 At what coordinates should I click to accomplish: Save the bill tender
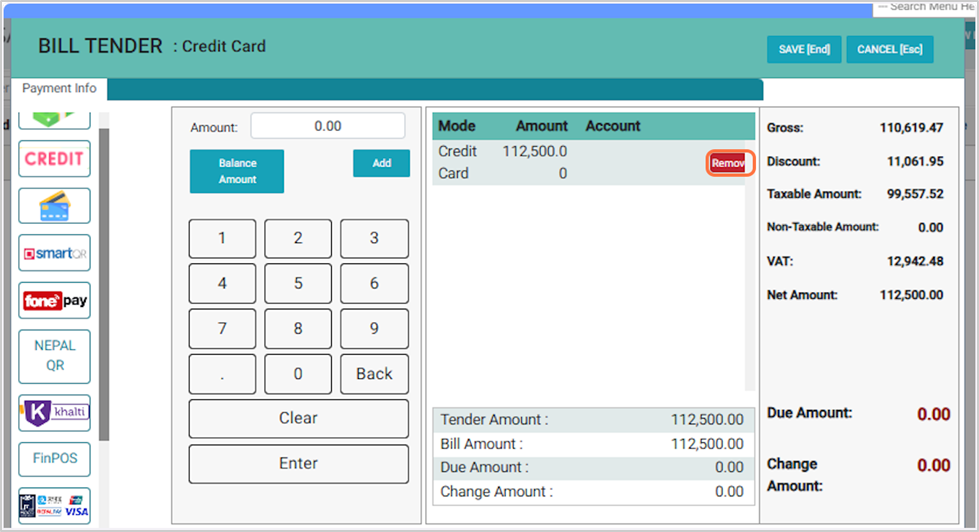pos(804,50)
